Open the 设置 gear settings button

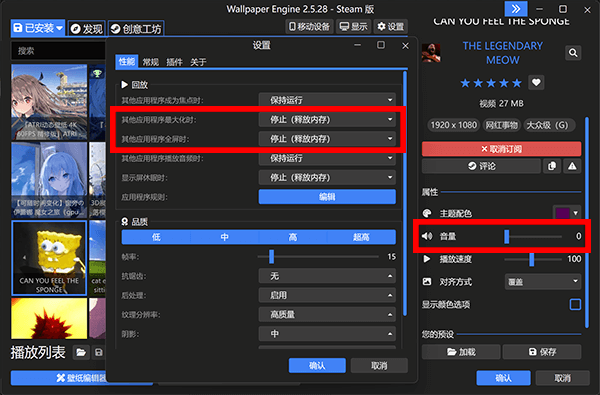[390, 26]
